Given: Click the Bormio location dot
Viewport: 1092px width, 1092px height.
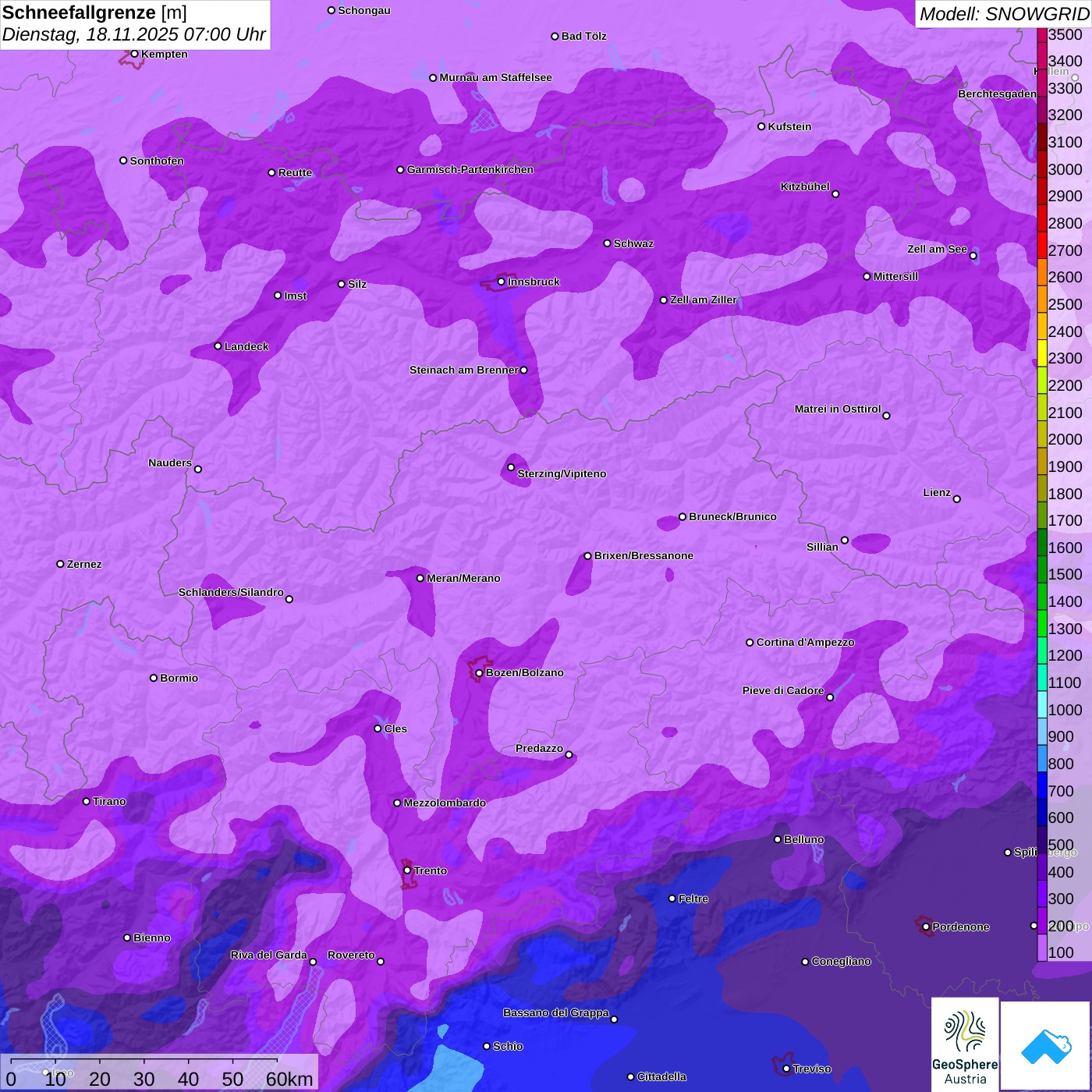Looking at the screenshot, I should coord(154,678).
